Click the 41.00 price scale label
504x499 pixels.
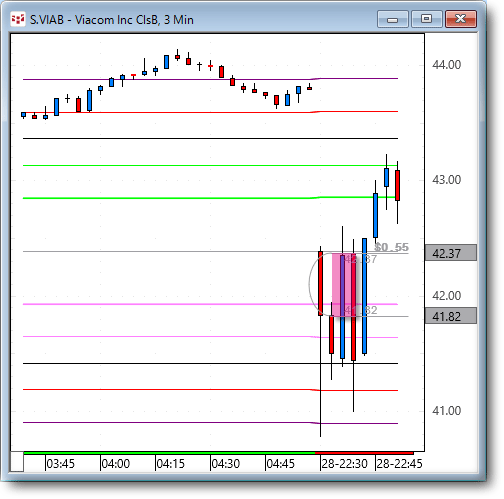coord(447,411)
